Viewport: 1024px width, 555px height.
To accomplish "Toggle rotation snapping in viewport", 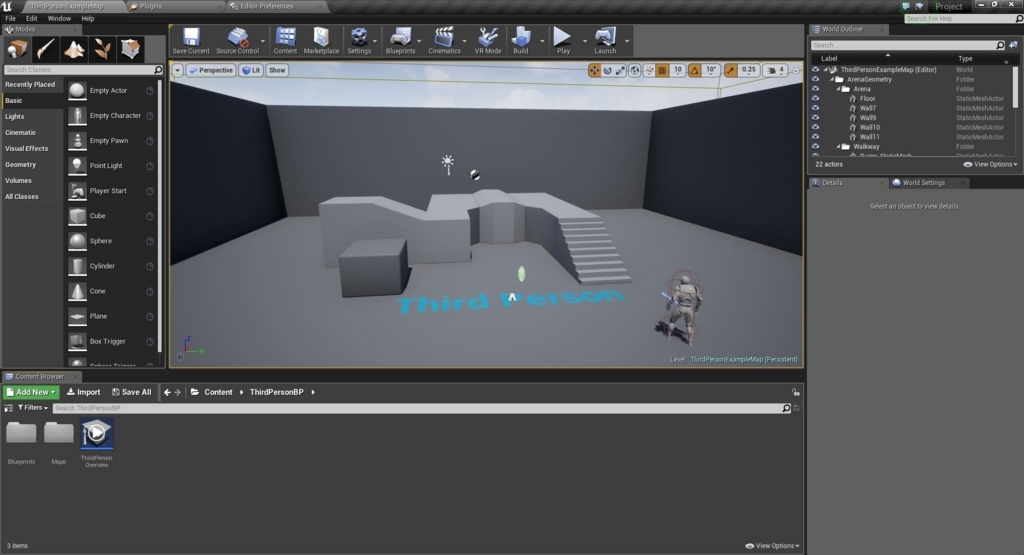I will 694,70.
